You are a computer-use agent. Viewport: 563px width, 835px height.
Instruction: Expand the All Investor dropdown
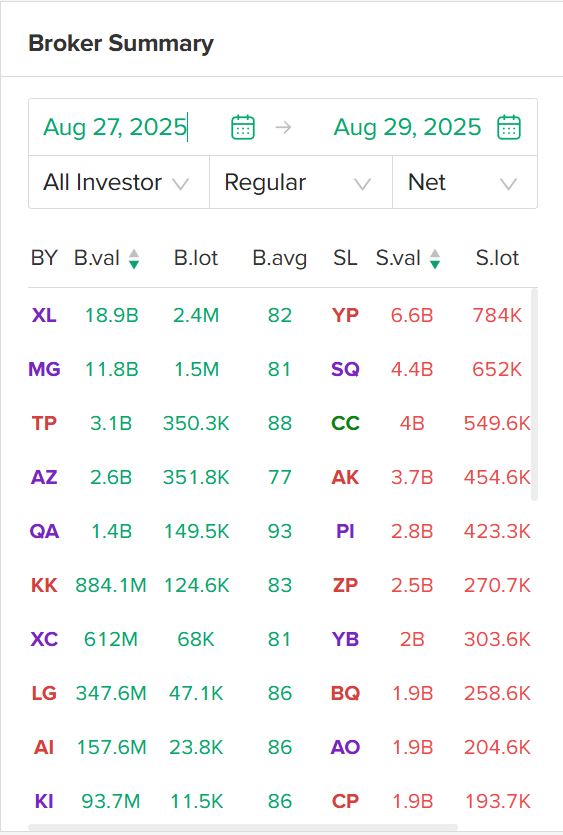pyautogui.click(x=119, y=182)
